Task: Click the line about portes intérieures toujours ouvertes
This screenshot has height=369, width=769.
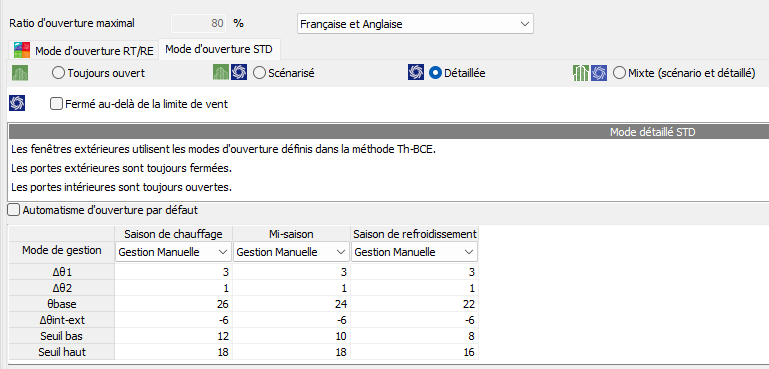Action: (x=121, y=187)
